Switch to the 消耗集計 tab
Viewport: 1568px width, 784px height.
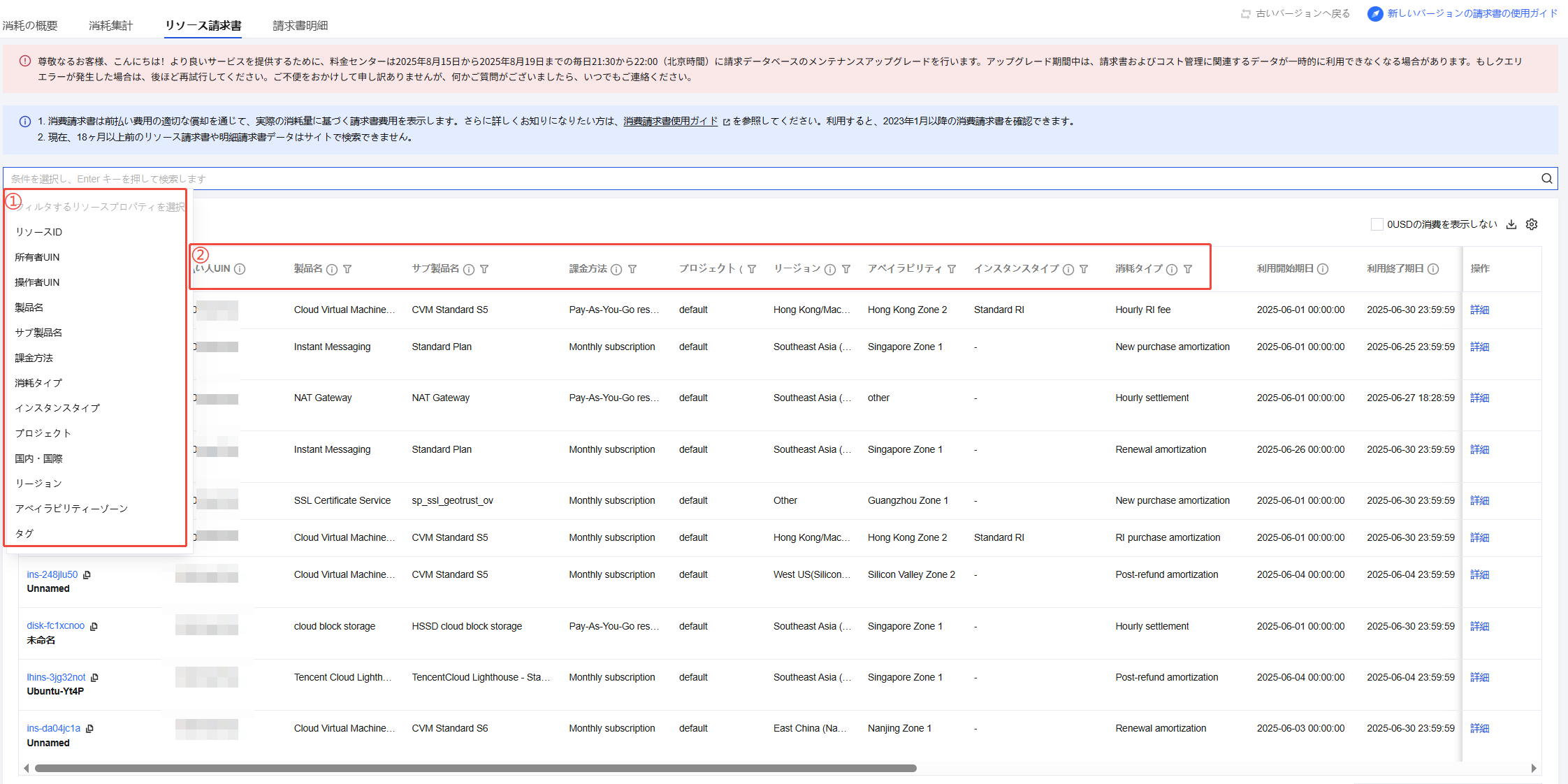coord(110,26)
